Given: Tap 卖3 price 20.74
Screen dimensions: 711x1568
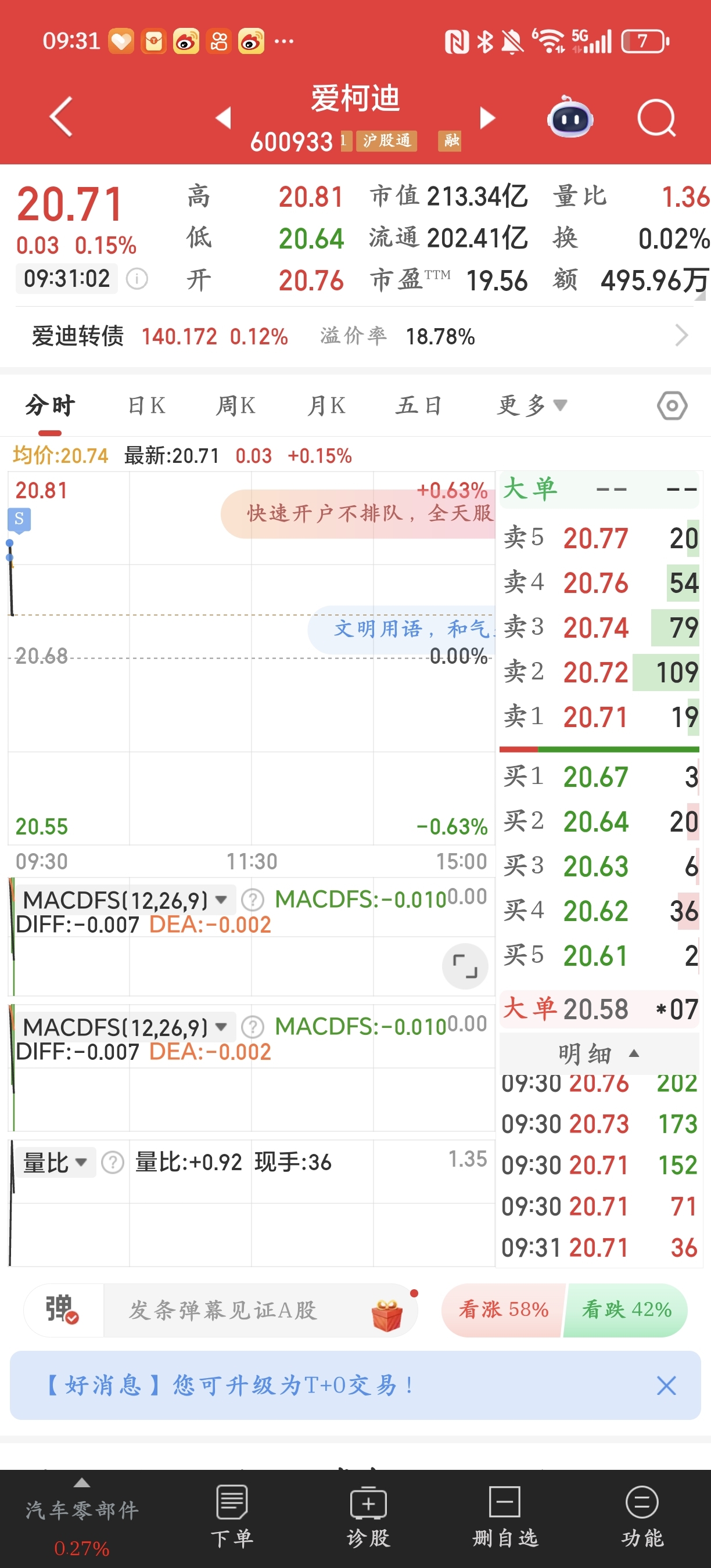Looking at the screenshot, I should pyautogui.click(x=595, y=628).
